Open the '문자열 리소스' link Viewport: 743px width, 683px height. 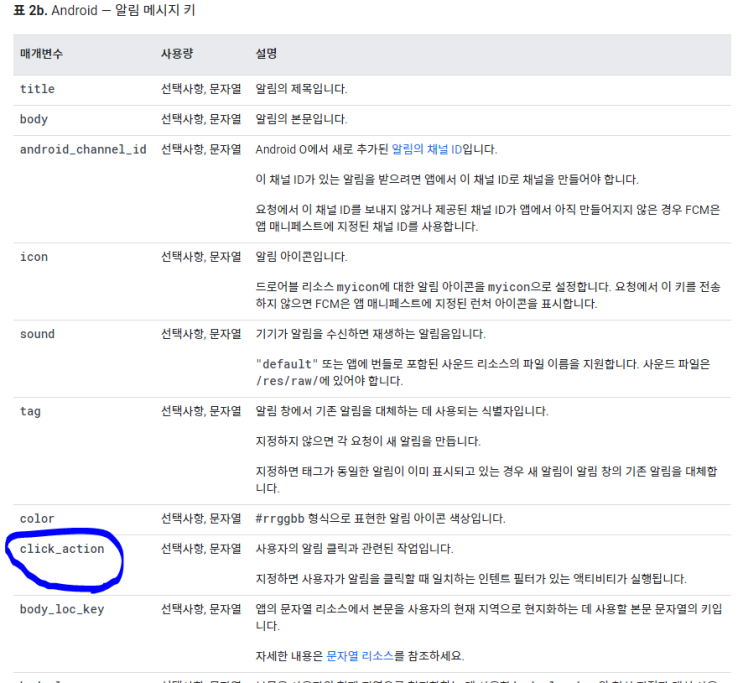[x=360, y=656]
